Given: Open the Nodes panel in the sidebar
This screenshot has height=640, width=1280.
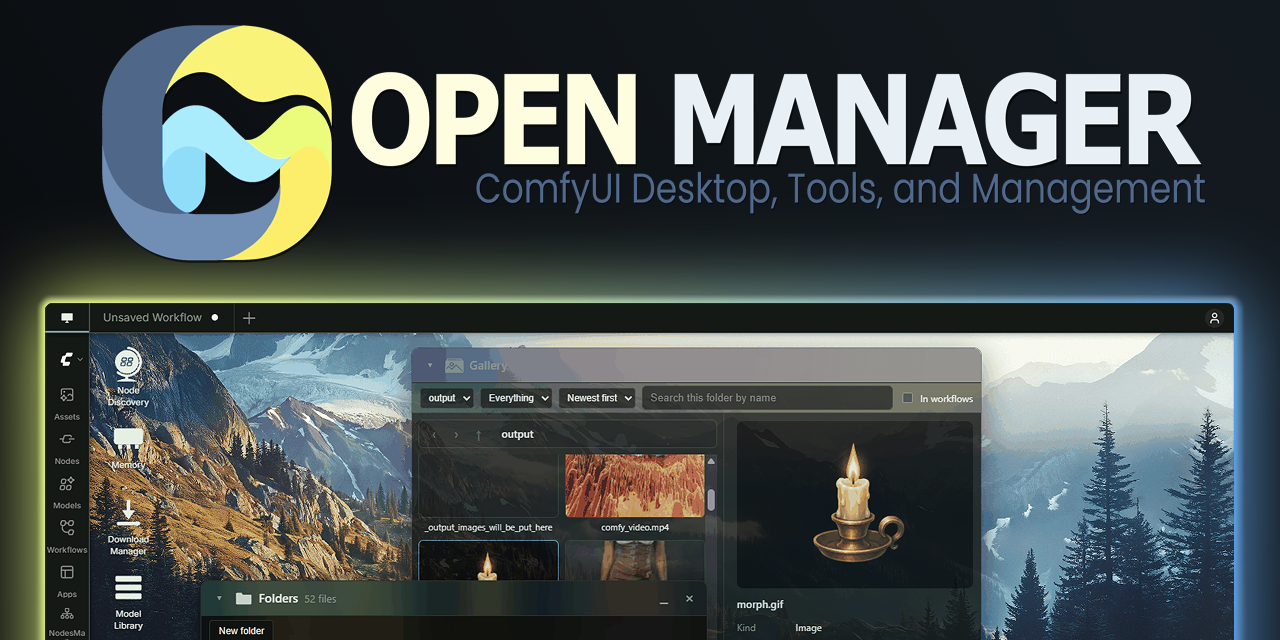Looking at the screenshot, I should click(x=67, y=448).
